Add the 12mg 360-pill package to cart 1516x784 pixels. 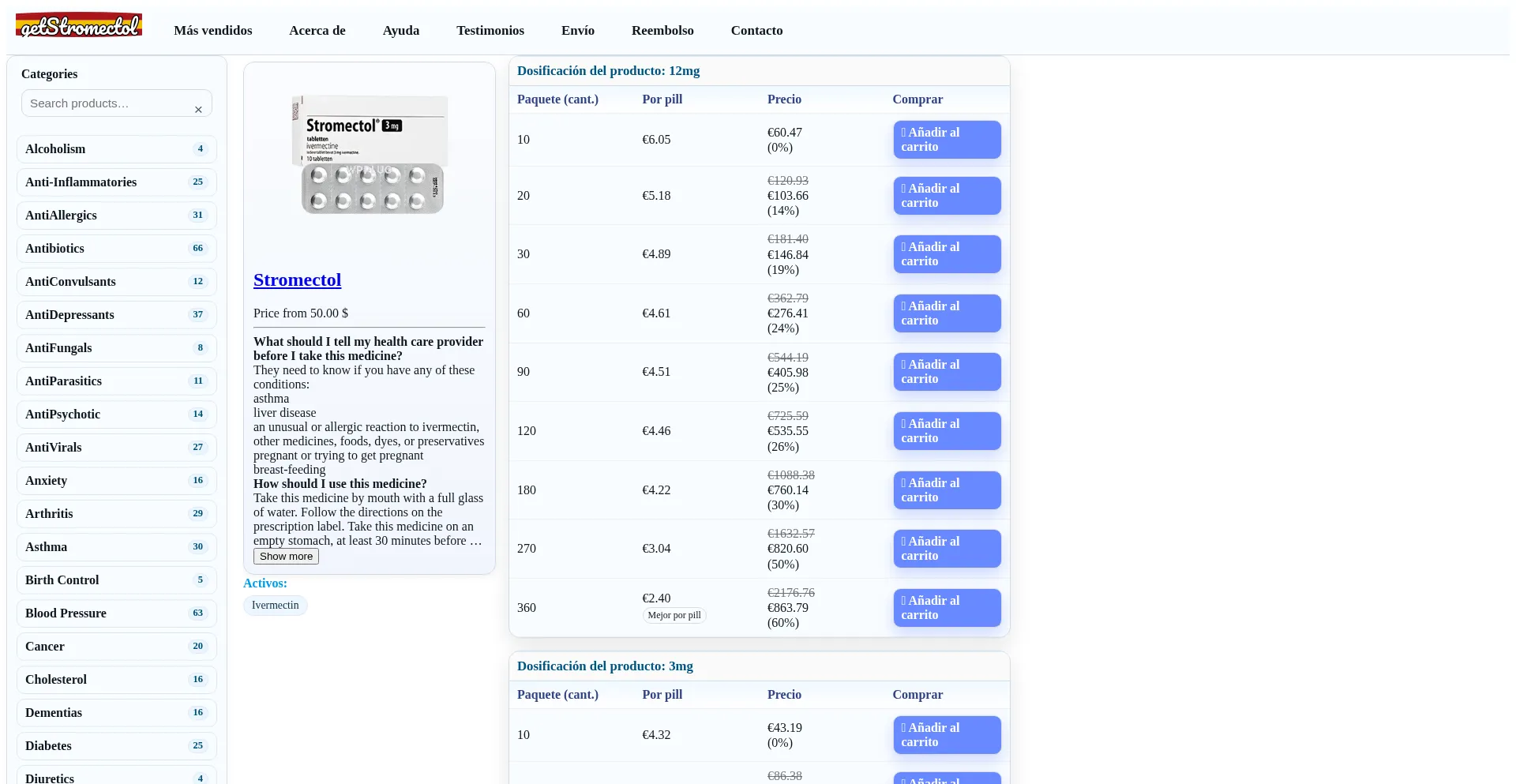coord(946,608)
